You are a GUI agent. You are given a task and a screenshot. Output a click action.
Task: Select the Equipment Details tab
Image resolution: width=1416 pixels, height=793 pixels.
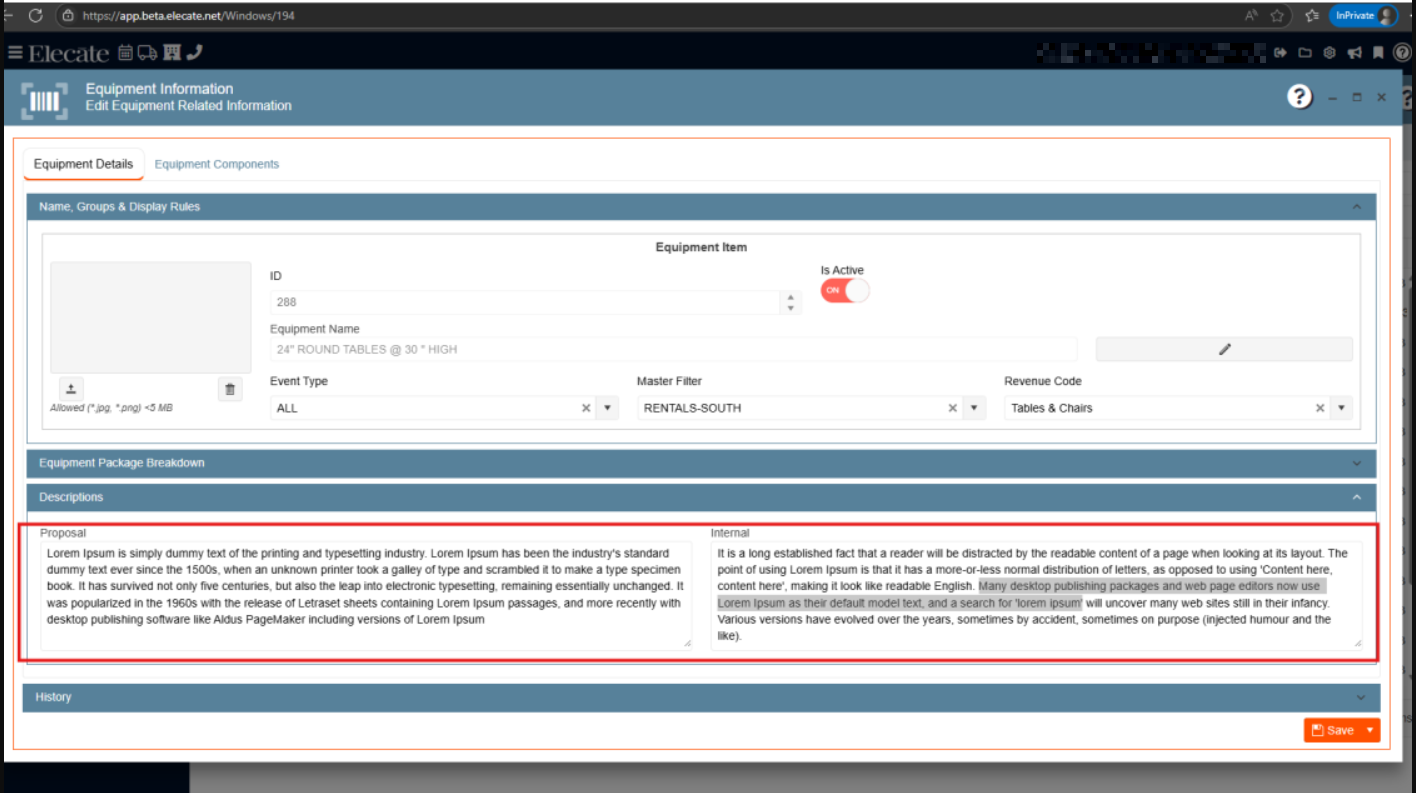point(83,164)
